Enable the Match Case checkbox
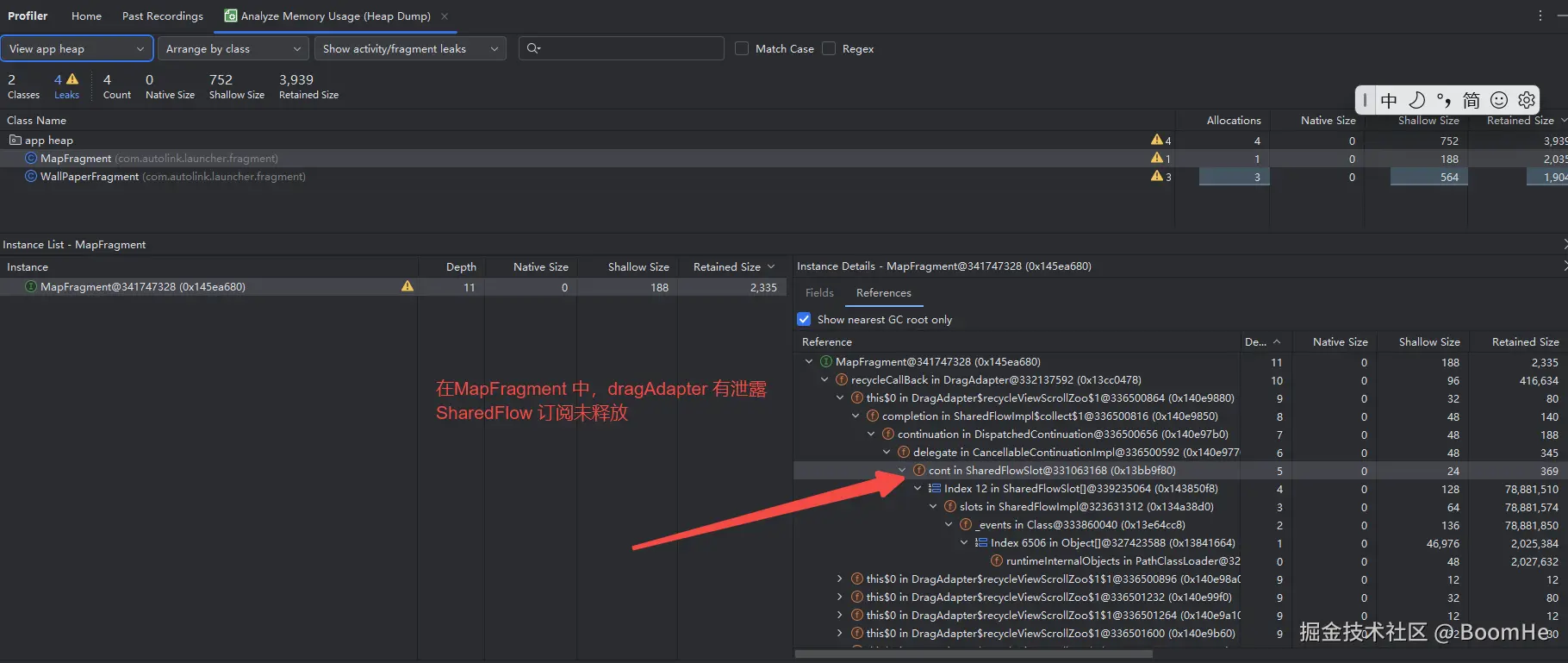 click(x=742, y=48)
